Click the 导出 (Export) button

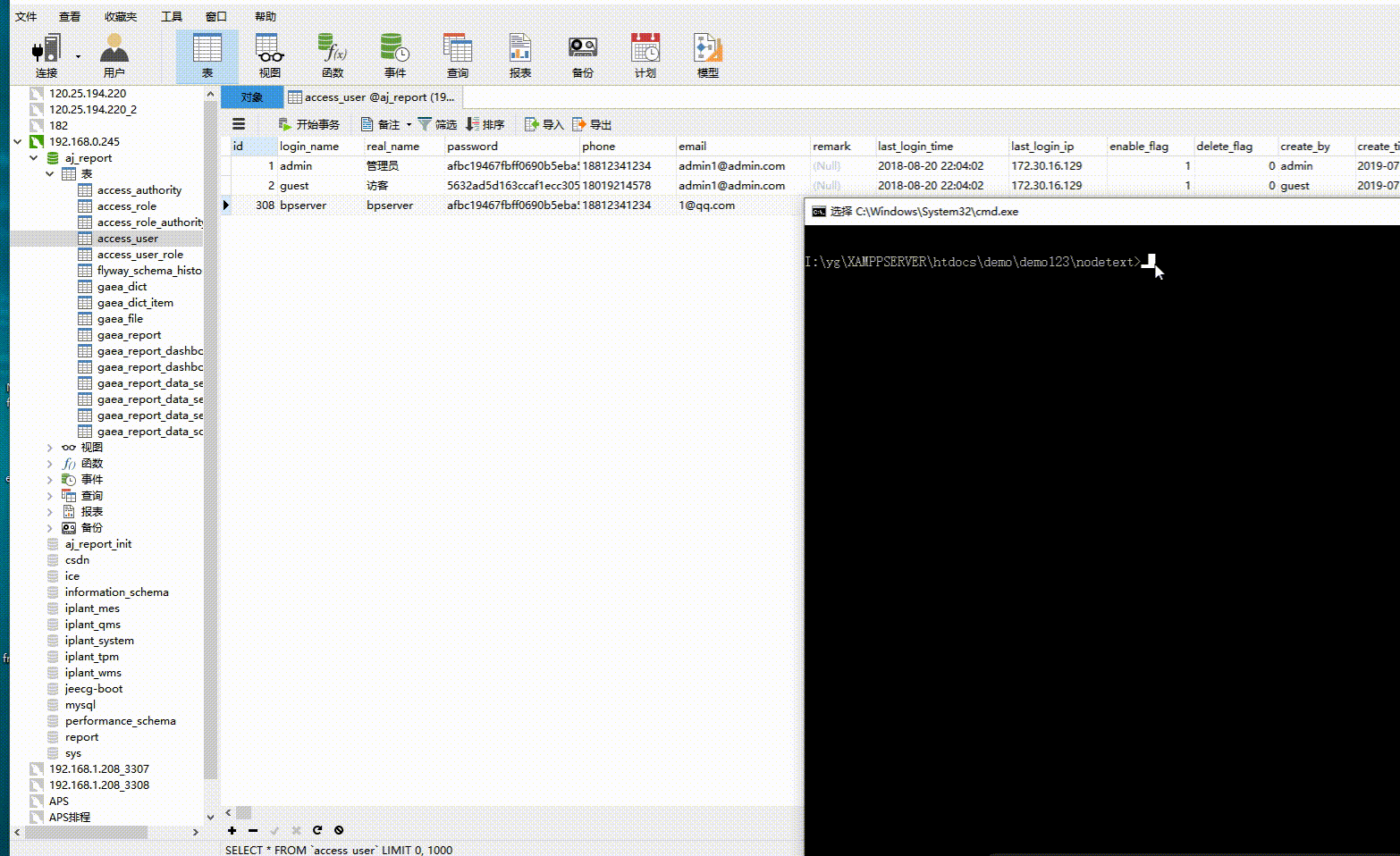coord(593,124)
